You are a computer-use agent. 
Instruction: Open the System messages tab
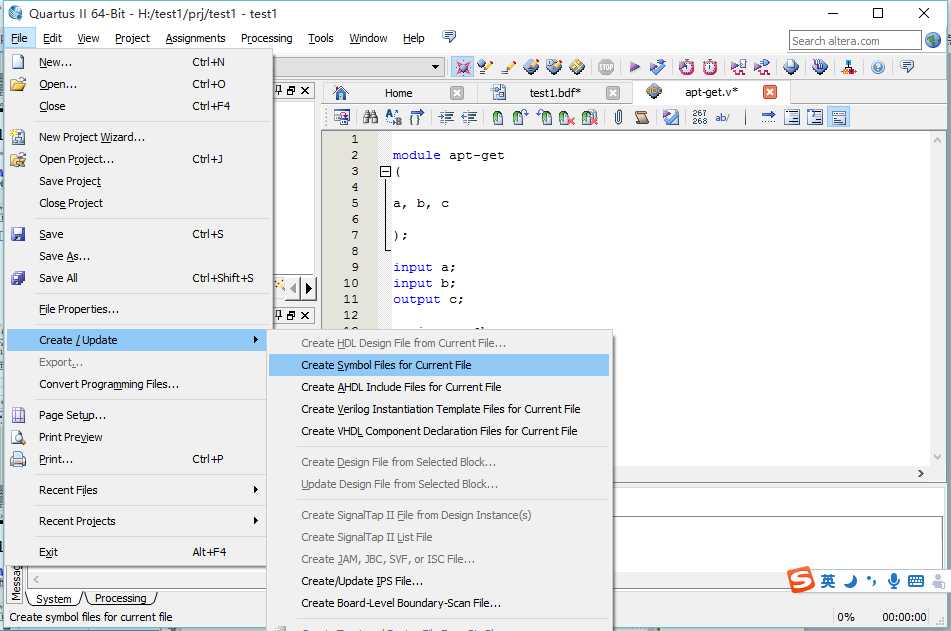(x=53, y=599)
